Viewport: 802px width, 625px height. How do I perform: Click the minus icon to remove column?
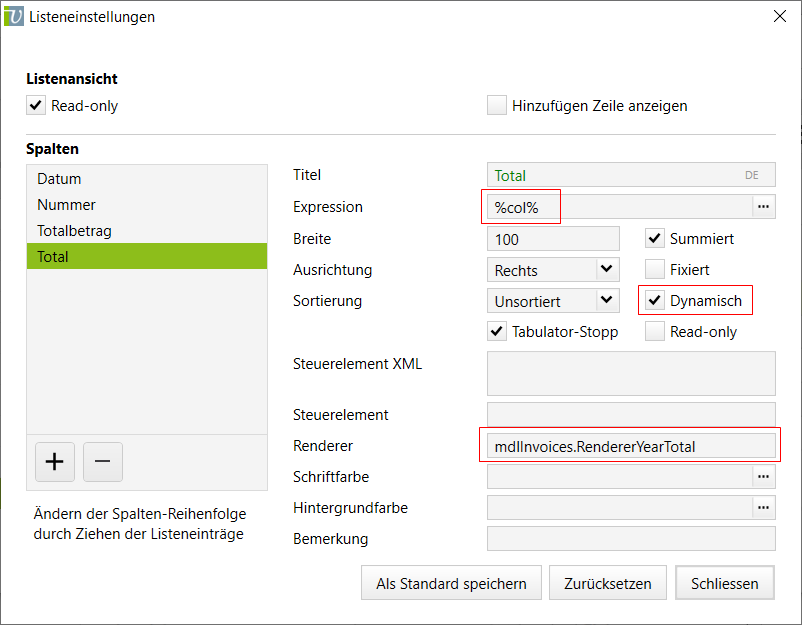103,462
